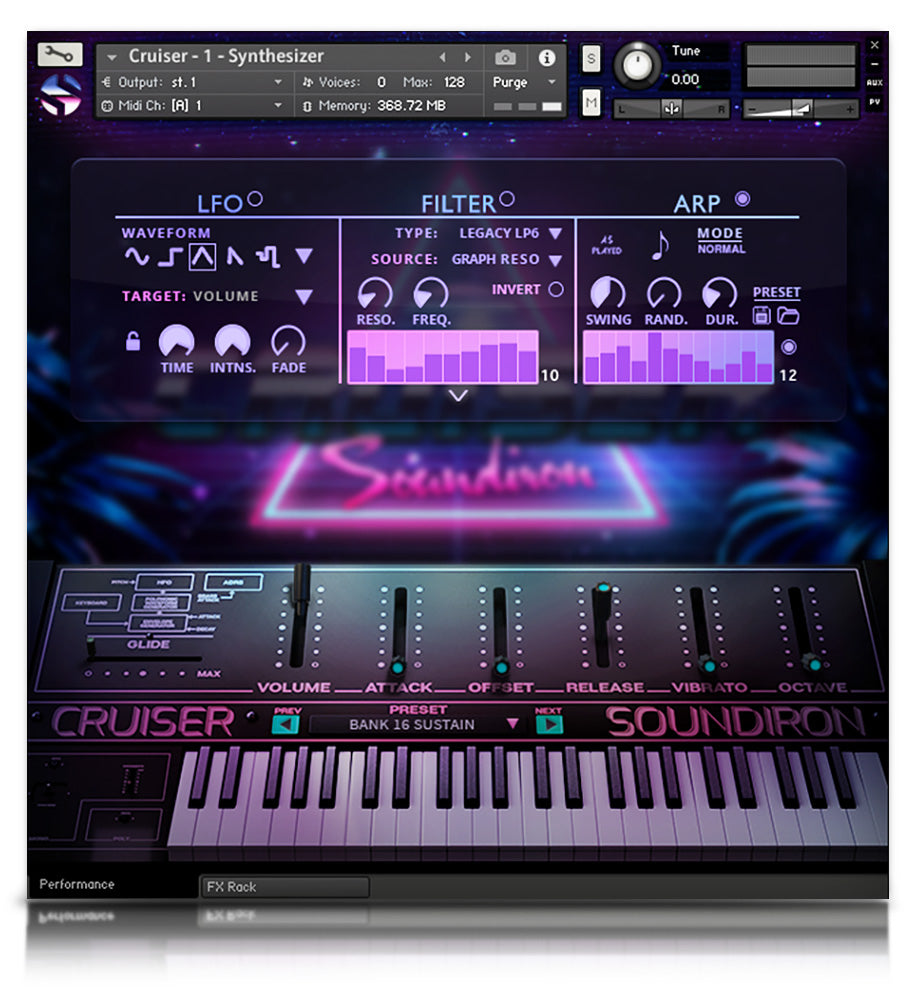This screenshot has height=1002, width=911.
Task: Toggle the ARP on/off indicator
Action: coord(741,199)
